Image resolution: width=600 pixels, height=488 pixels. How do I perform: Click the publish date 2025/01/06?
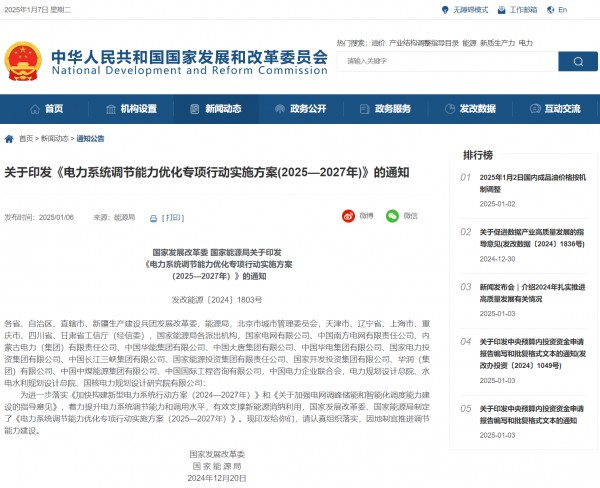click(56, 217)
